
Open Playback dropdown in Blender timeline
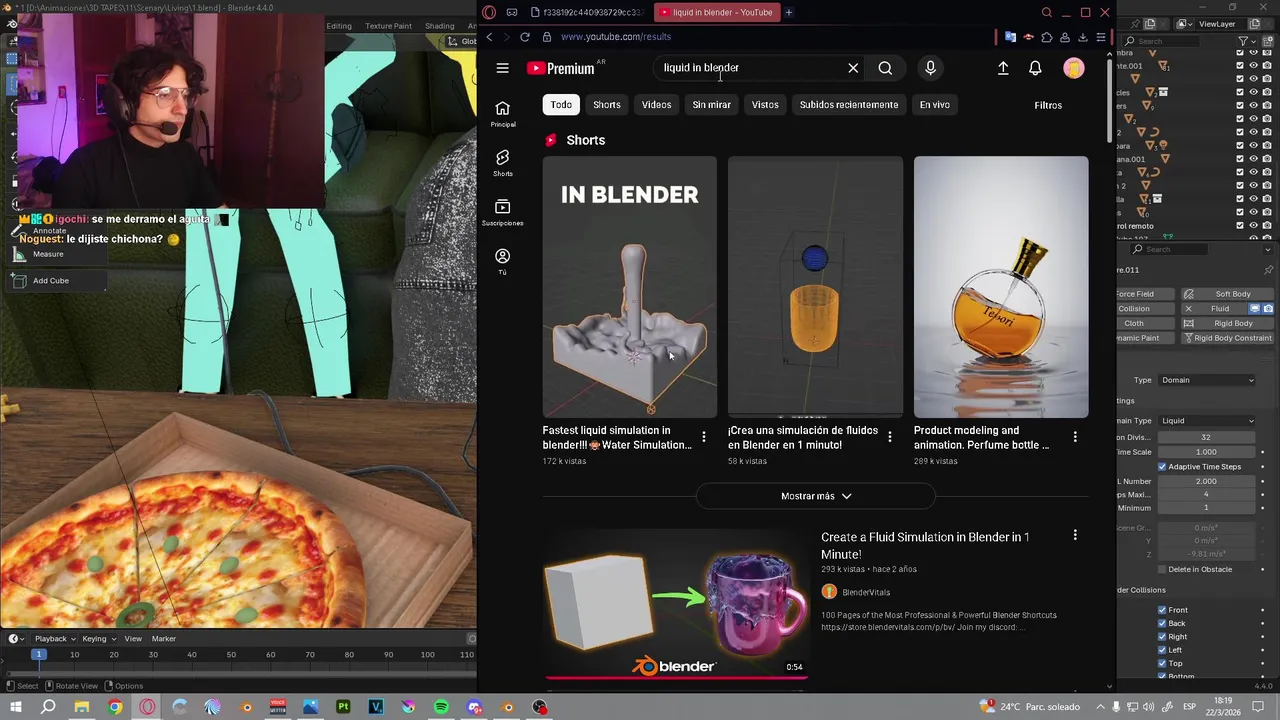[55, 639]
